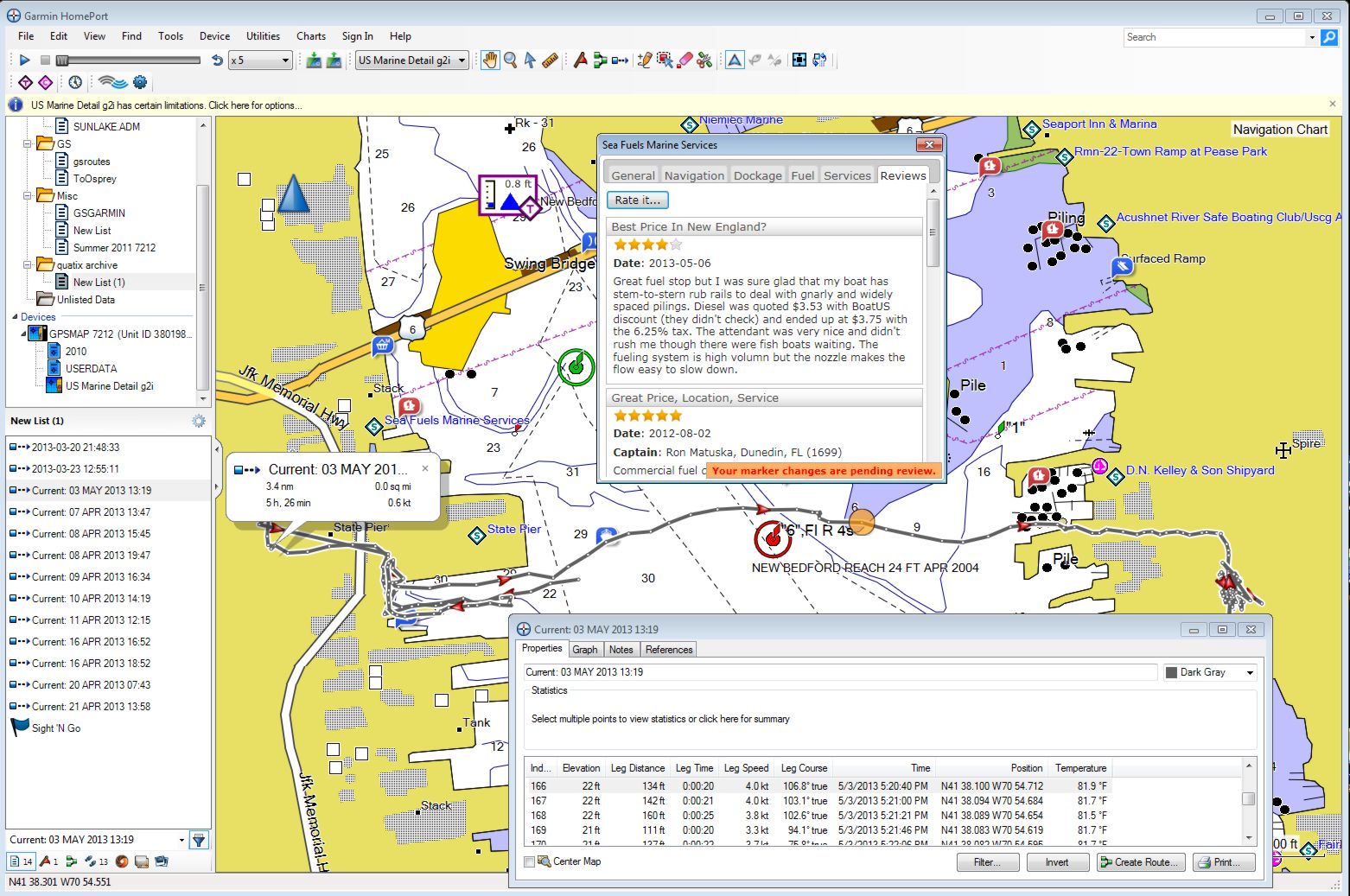This screenshot has width=1350, height=896.
Task: Select the Measure ruler tool
Action: tap(550, 60)
